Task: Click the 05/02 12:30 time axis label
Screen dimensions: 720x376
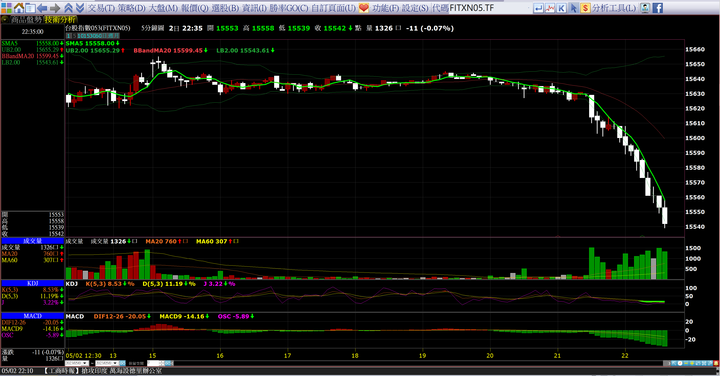Action: coord(84,355)
